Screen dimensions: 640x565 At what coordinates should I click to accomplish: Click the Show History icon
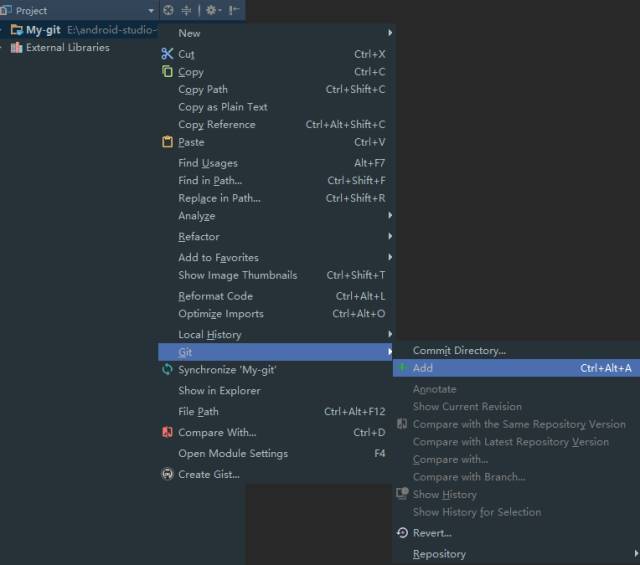pyautogui.click(x=402, y=494)
